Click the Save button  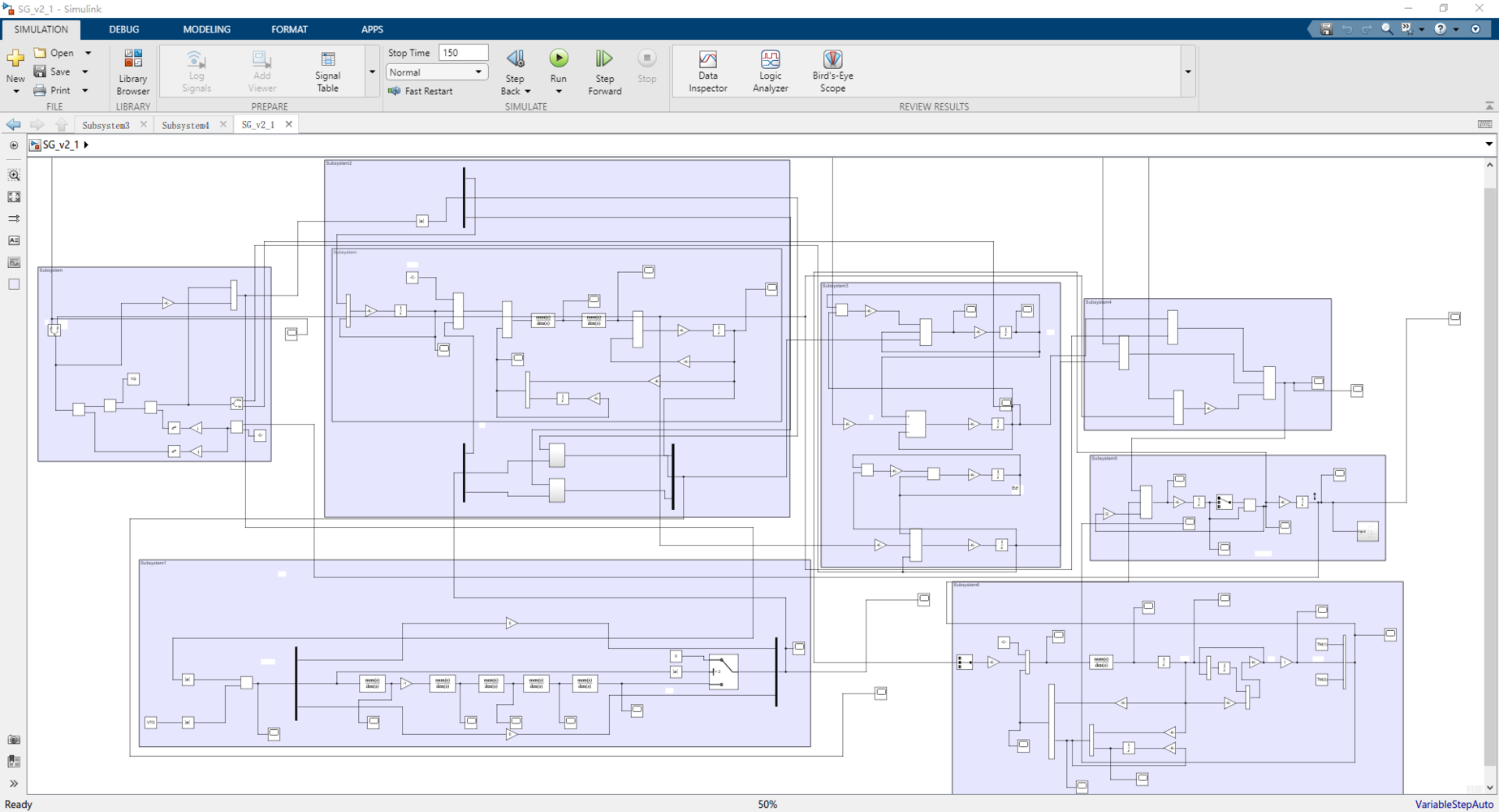pos(53,71)
